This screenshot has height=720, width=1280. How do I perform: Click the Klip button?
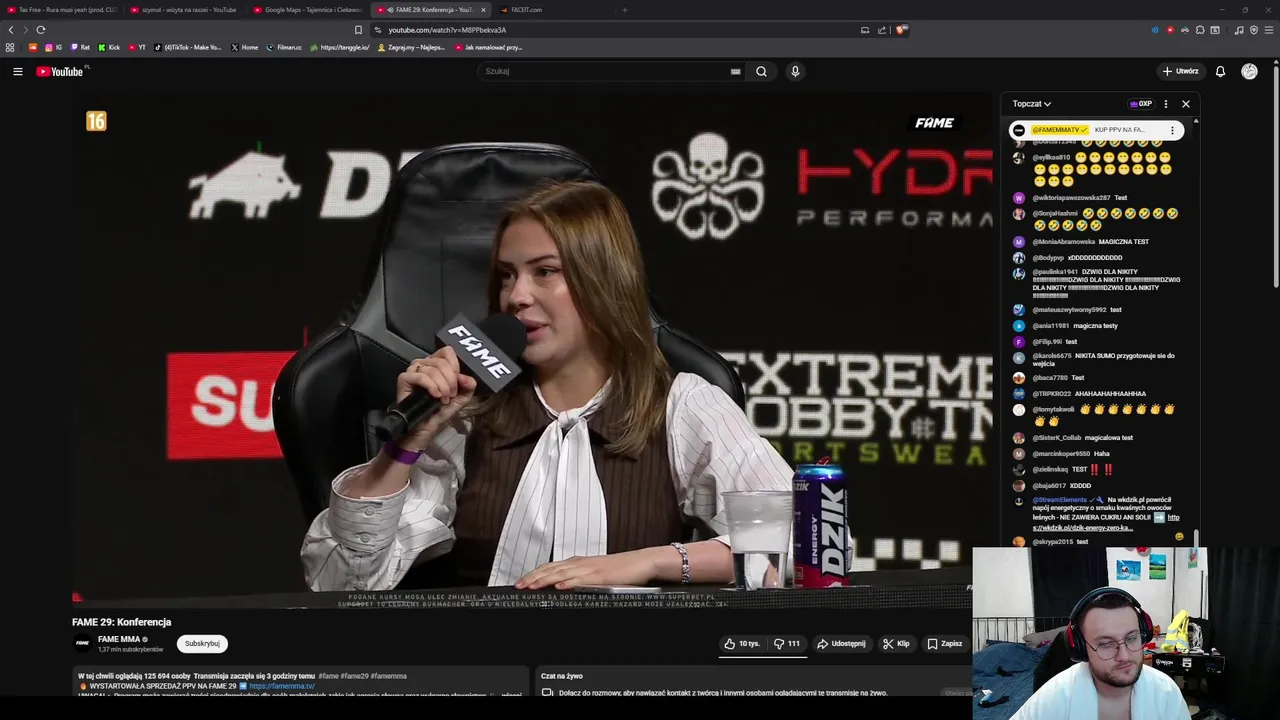pyautogui.click(x=896, y=644)
